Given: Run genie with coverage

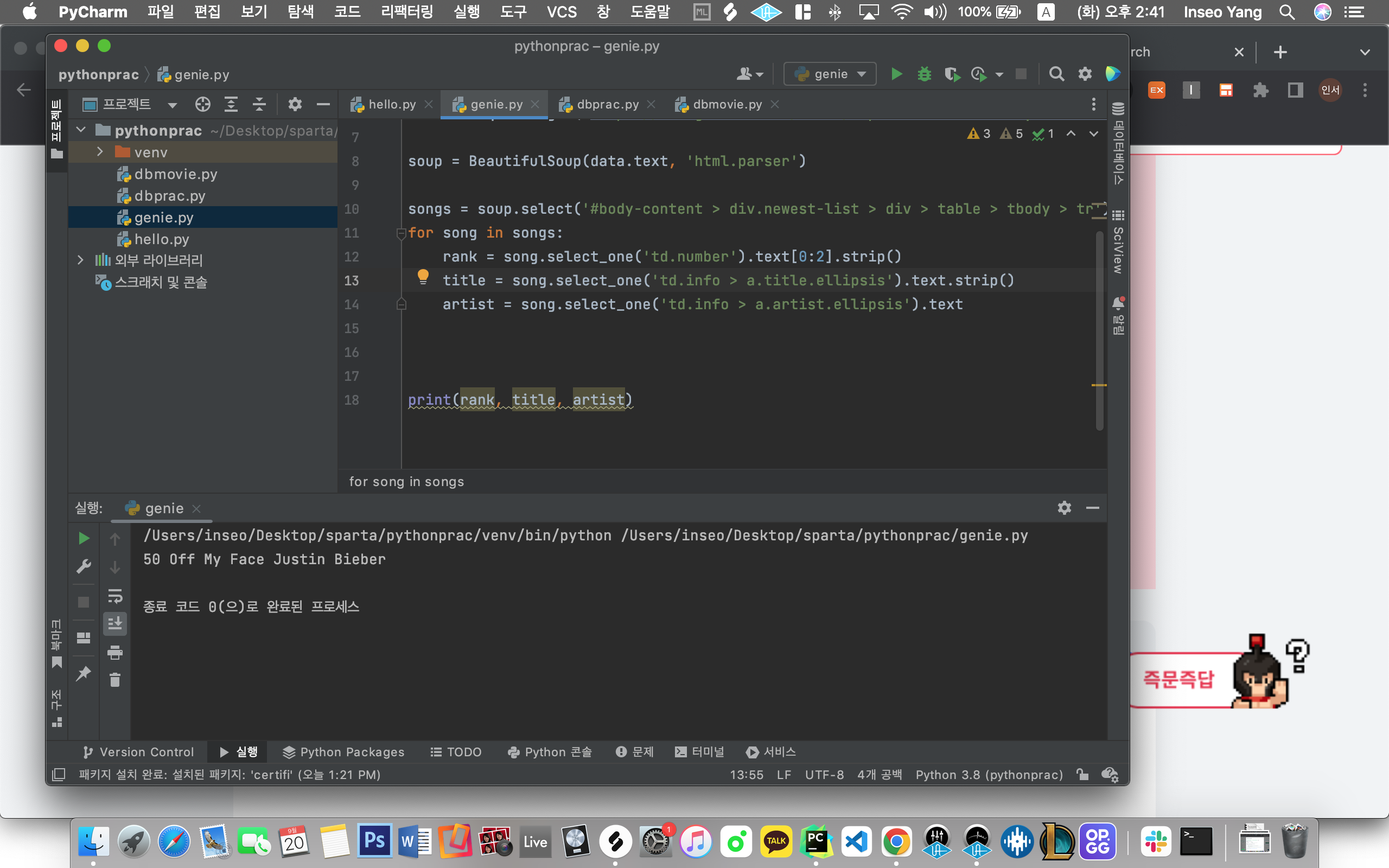Looking at the screenshot, I should click(x=952, y=74).
